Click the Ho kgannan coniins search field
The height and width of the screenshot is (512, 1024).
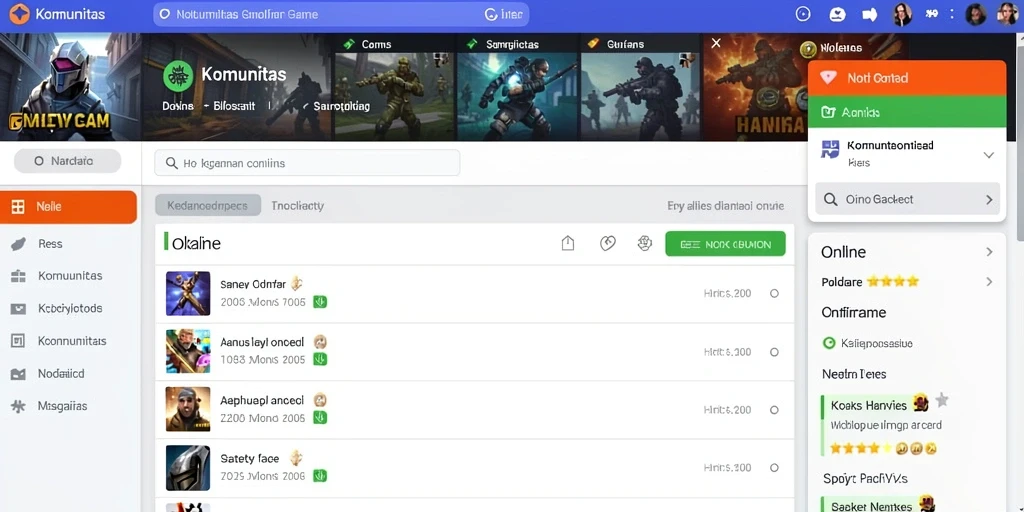tap(307, 163)
